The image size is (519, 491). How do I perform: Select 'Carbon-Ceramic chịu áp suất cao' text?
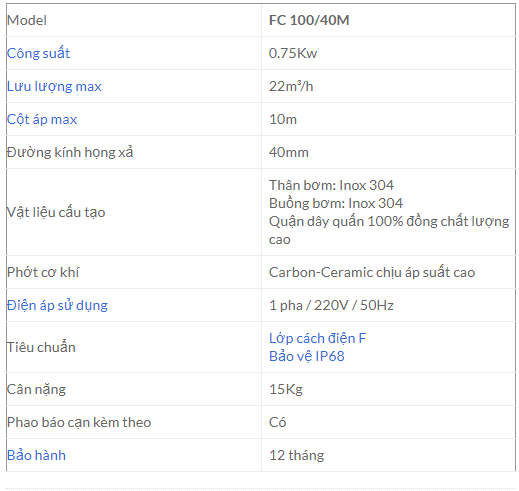(372, 273)
